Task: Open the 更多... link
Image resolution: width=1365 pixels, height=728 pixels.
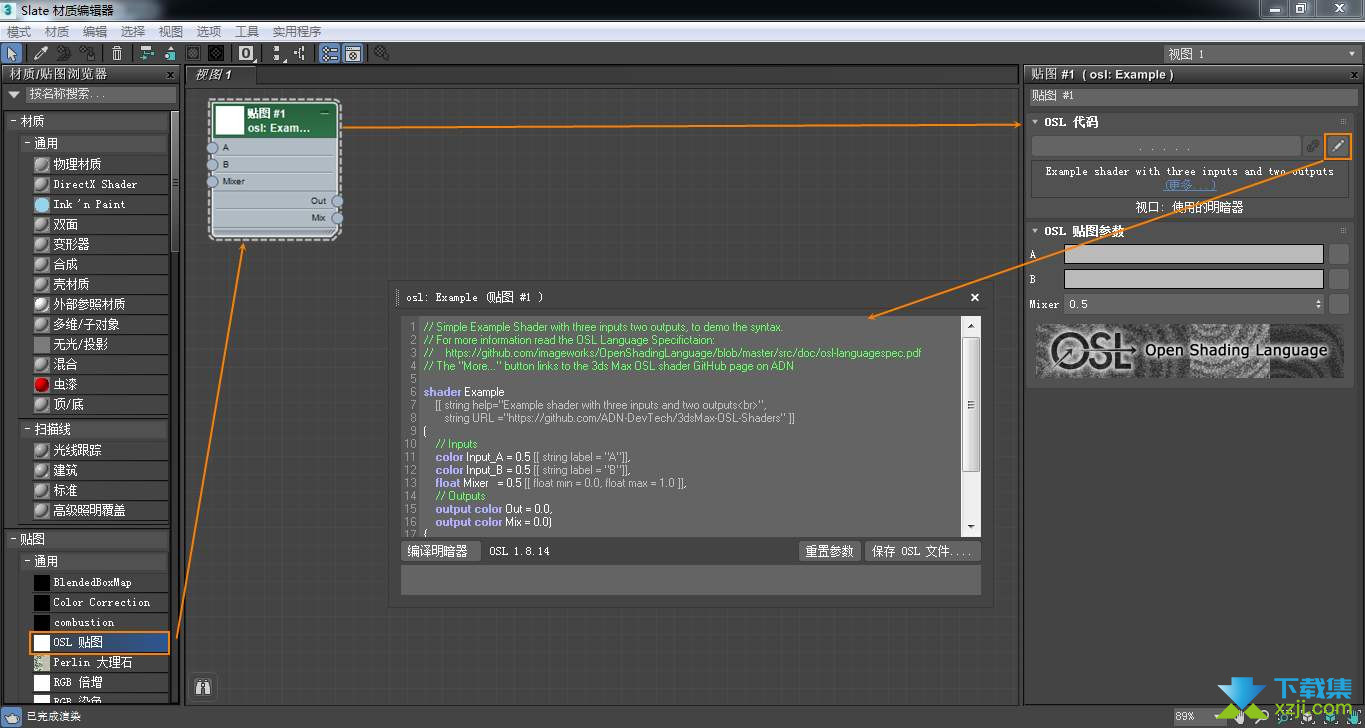Action: 1189,185
